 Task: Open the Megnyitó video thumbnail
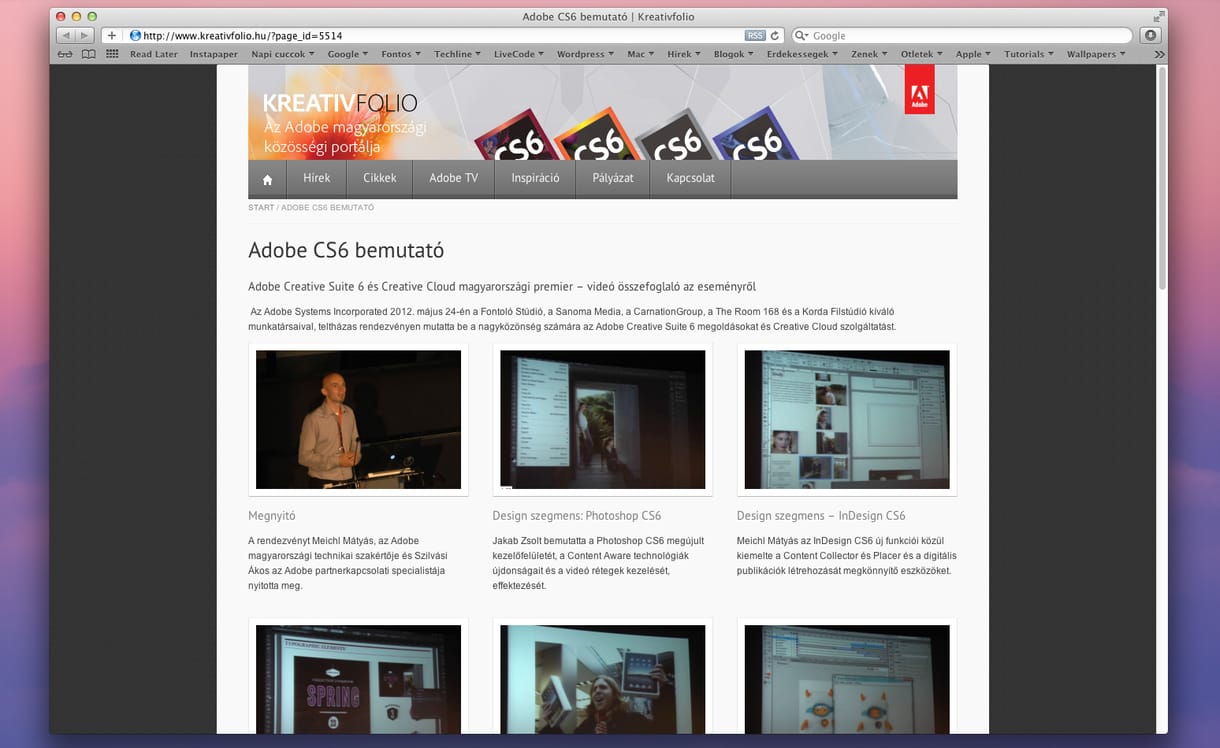[x=358, y=419]
